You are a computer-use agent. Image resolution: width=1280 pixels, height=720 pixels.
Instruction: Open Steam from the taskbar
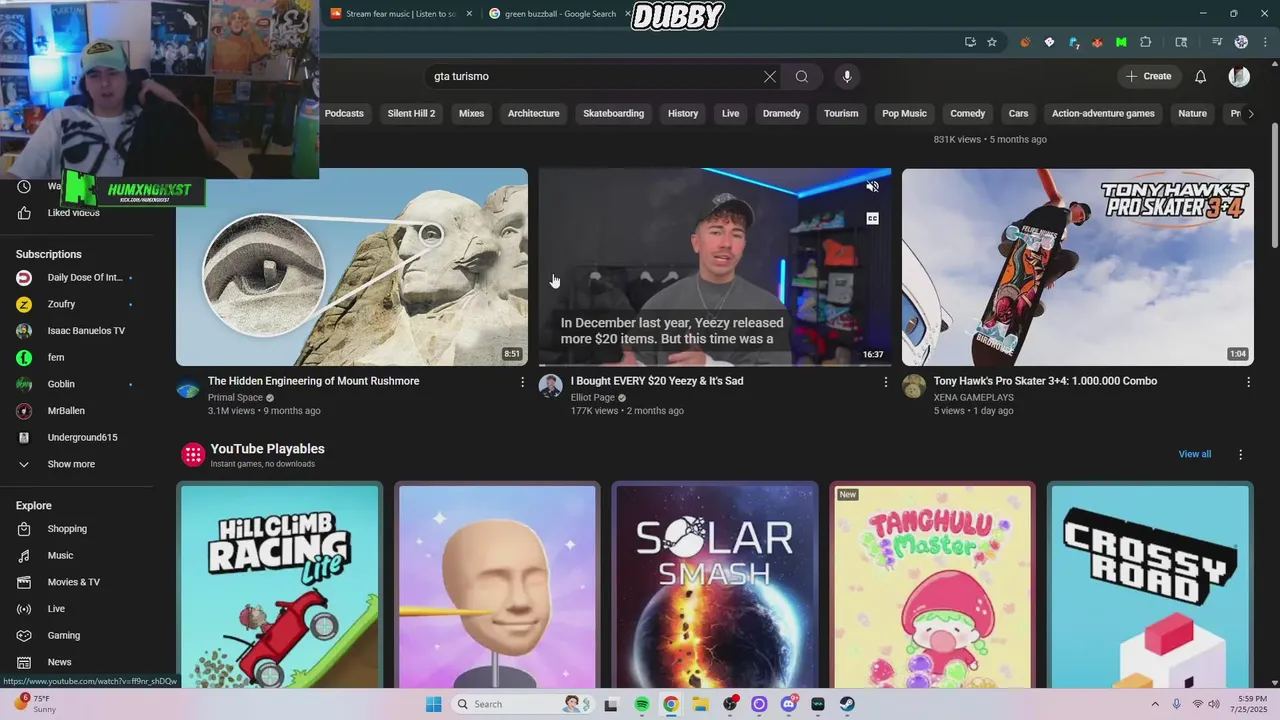847,704
